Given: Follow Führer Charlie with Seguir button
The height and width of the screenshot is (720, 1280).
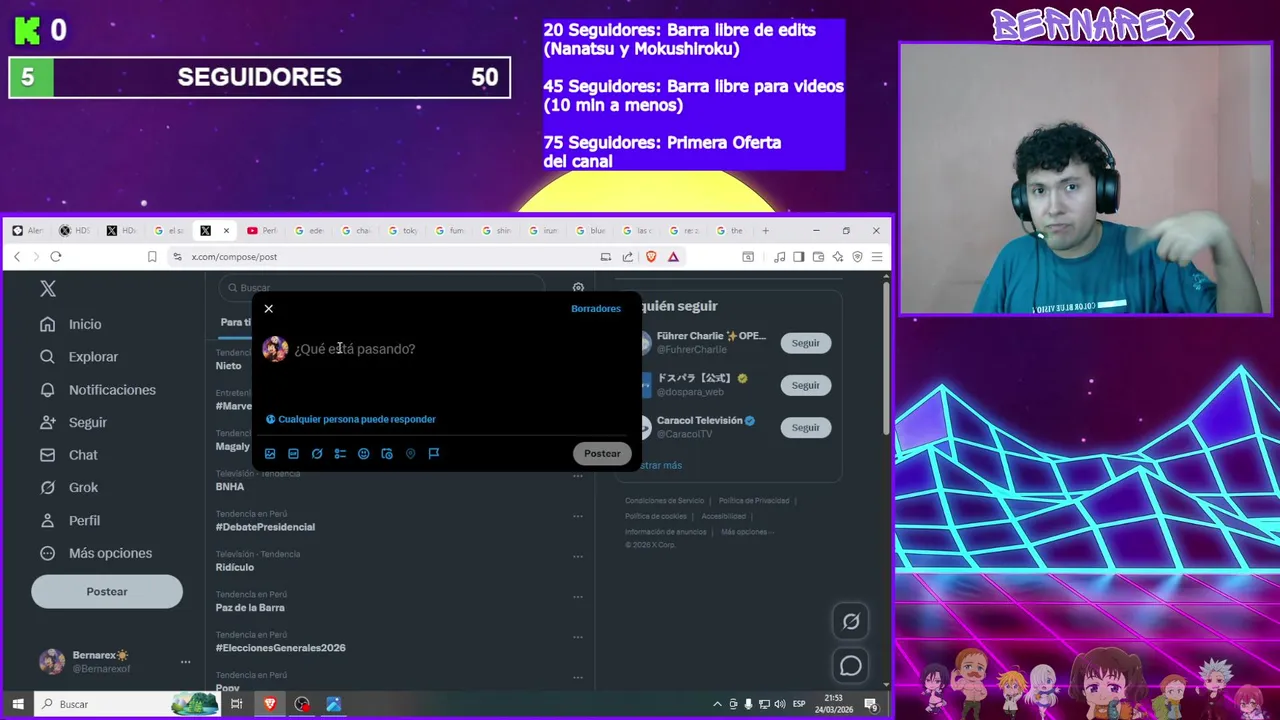Looking at the screenshot, I should (x=805, y=343).
